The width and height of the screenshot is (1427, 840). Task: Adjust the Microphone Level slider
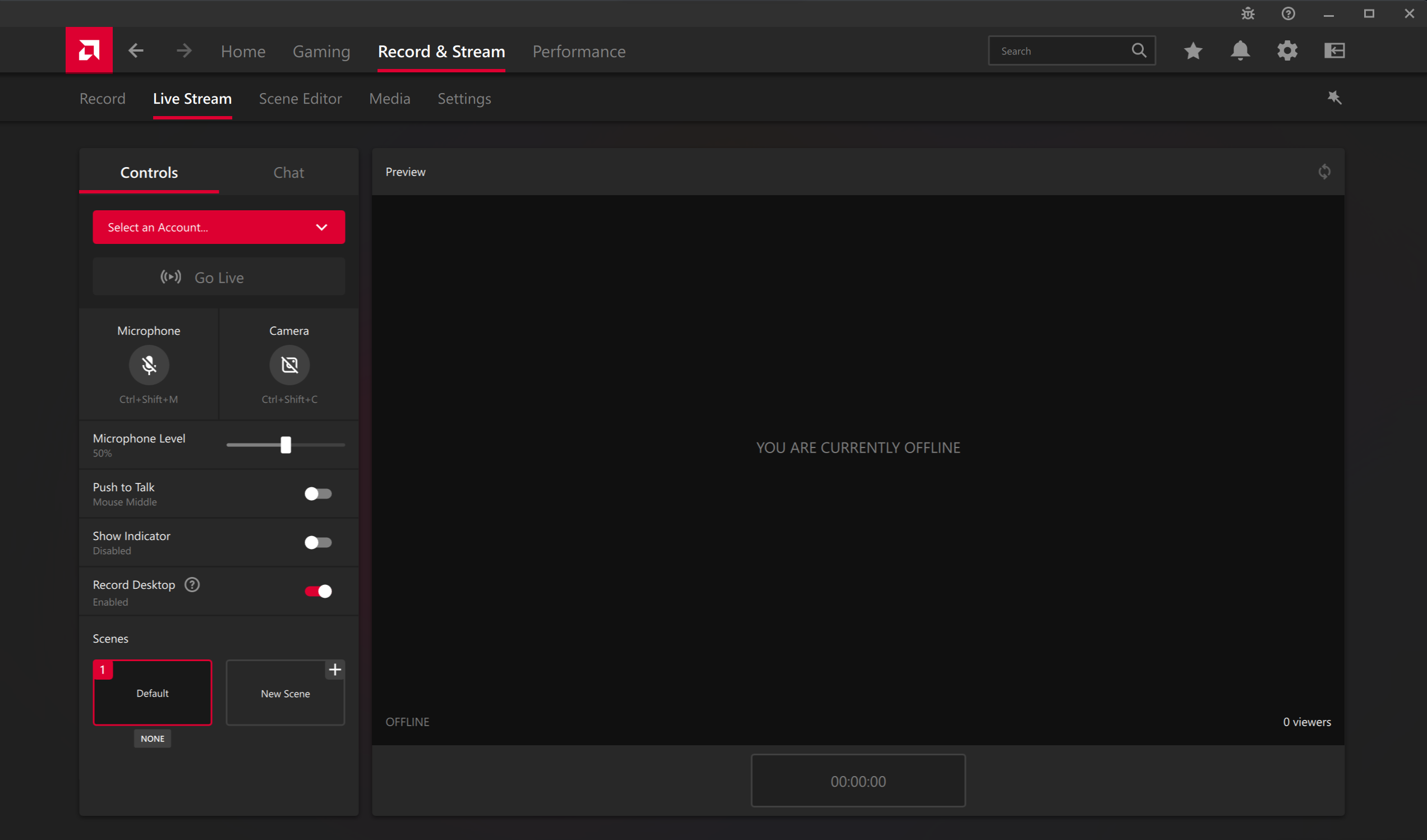point(286,445)
